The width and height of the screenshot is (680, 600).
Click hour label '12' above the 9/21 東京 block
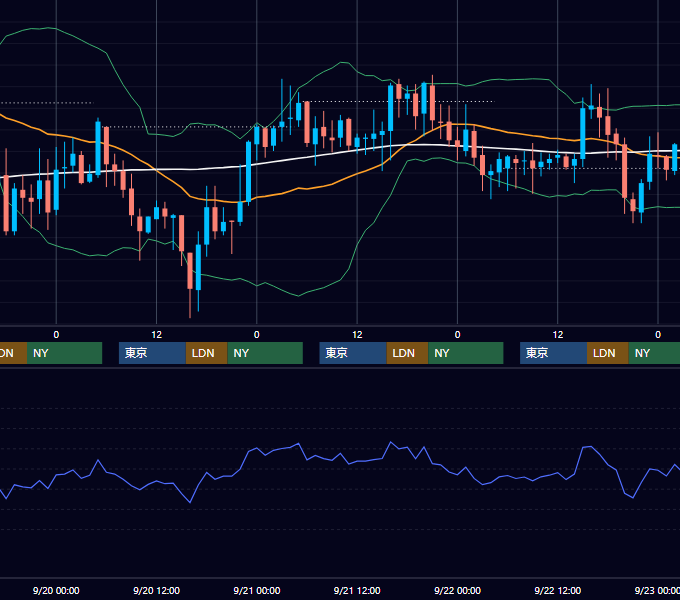pyautogui.click(x=357, y=335)
